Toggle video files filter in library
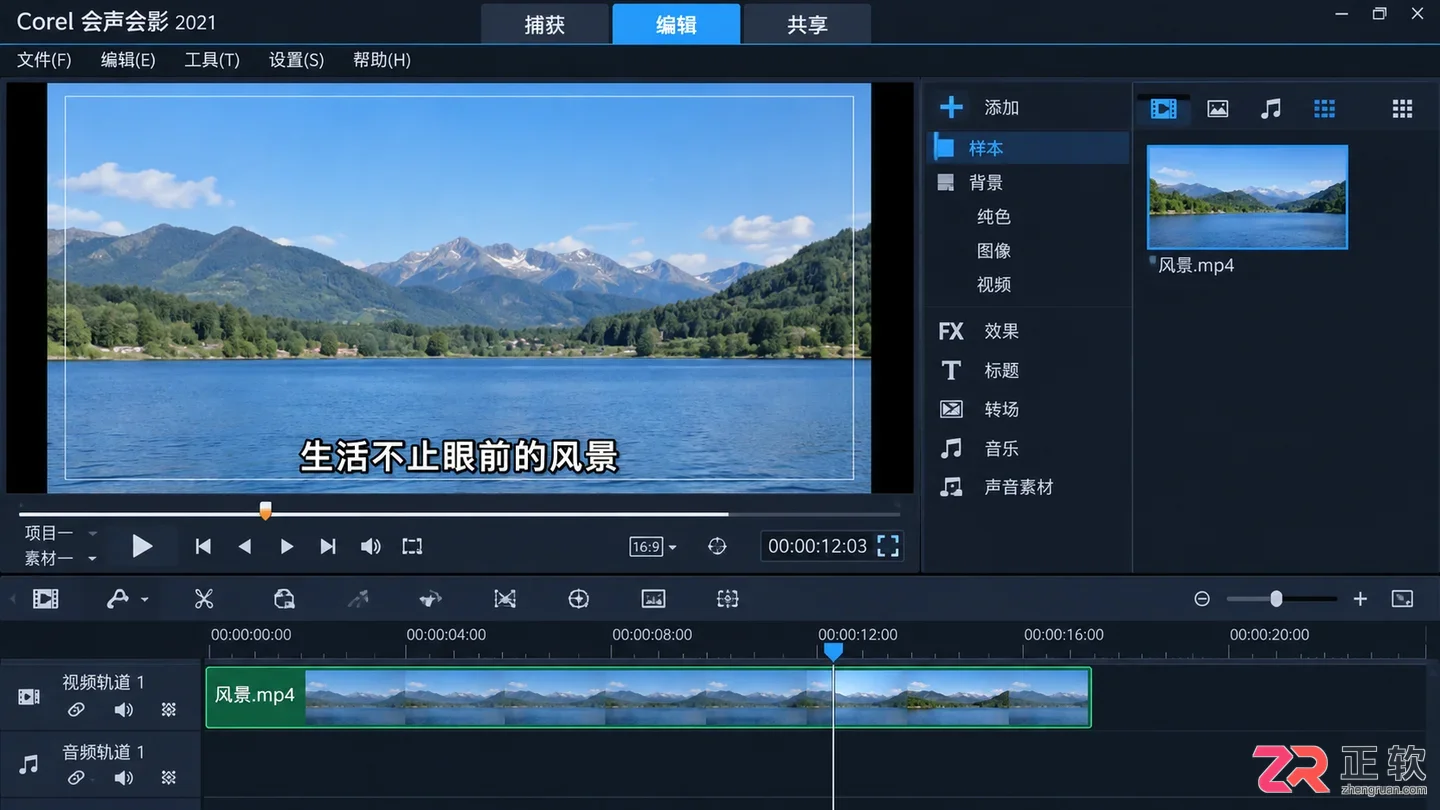 [x=1164, y=109]
